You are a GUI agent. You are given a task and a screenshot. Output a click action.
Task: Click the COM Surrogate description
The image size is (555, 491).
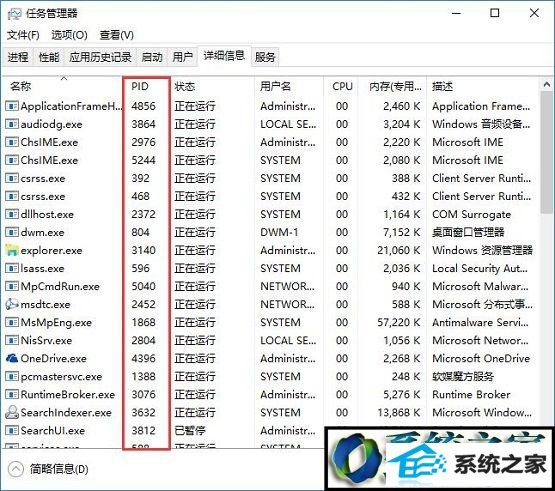click(471, 214)
